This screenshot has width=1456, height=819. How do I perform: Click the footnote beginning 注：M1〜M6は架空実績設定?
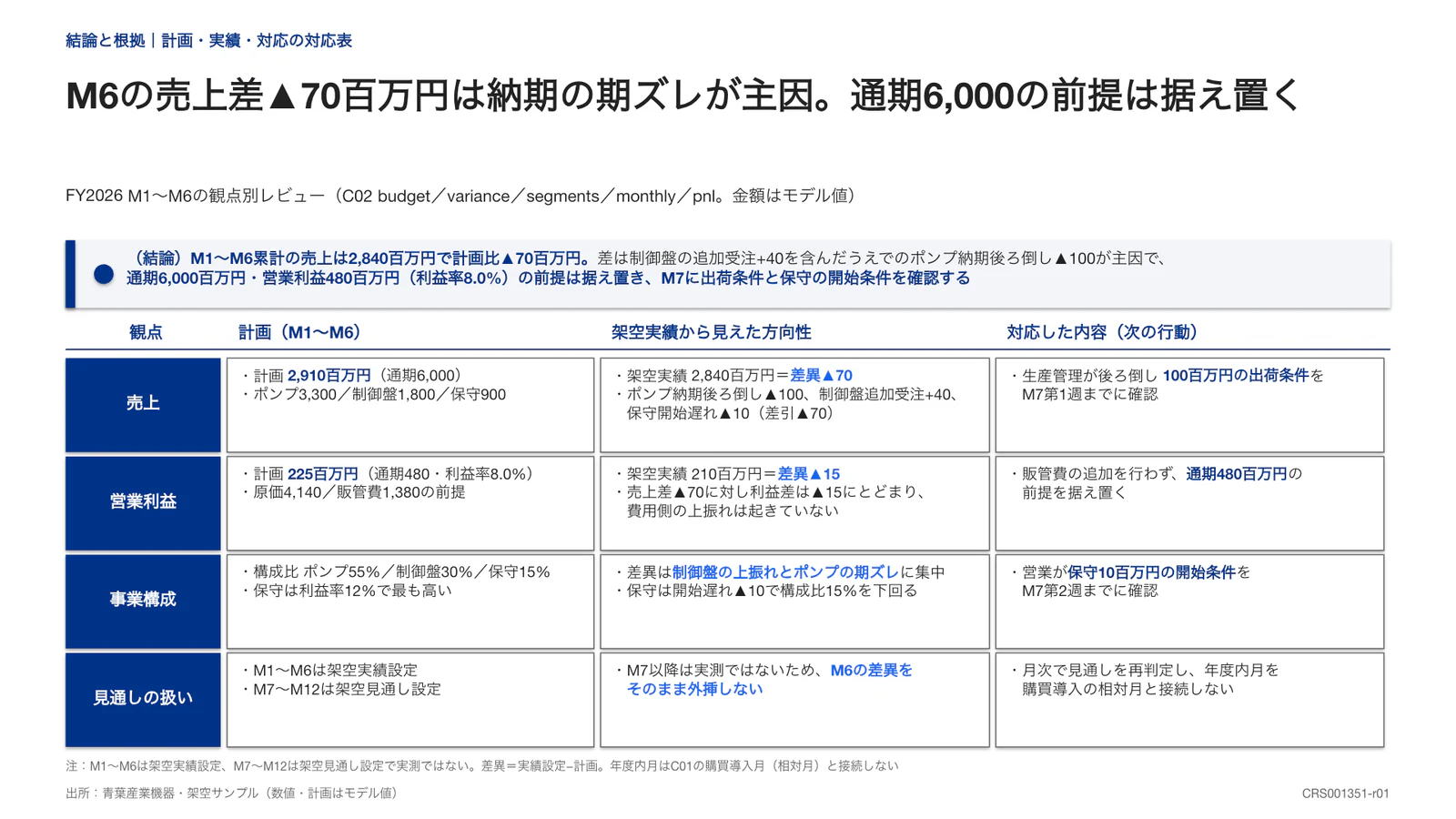[x=482, y=766]
